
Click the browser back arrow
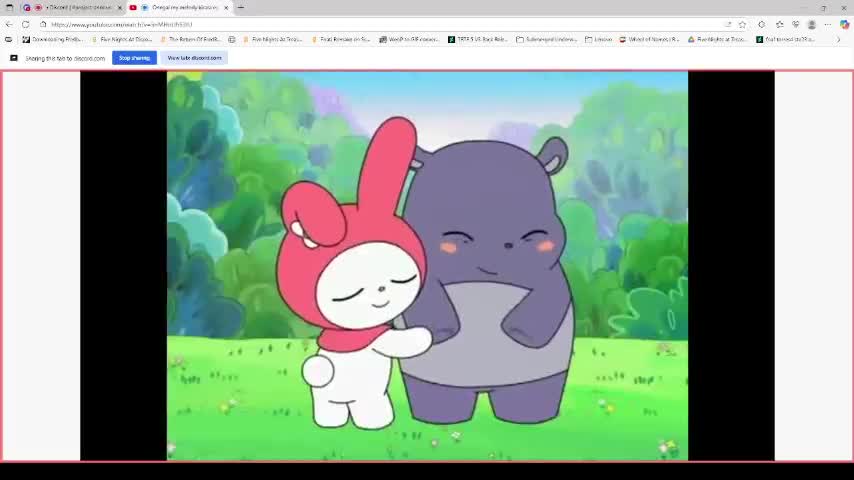pos(9,24)
